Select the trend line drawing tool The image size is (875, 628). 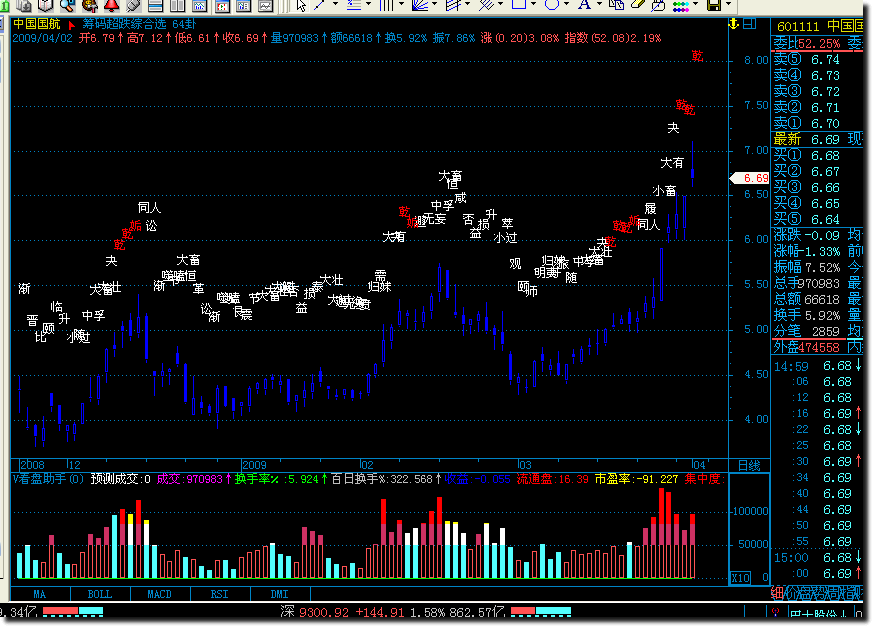click(320, 6)
